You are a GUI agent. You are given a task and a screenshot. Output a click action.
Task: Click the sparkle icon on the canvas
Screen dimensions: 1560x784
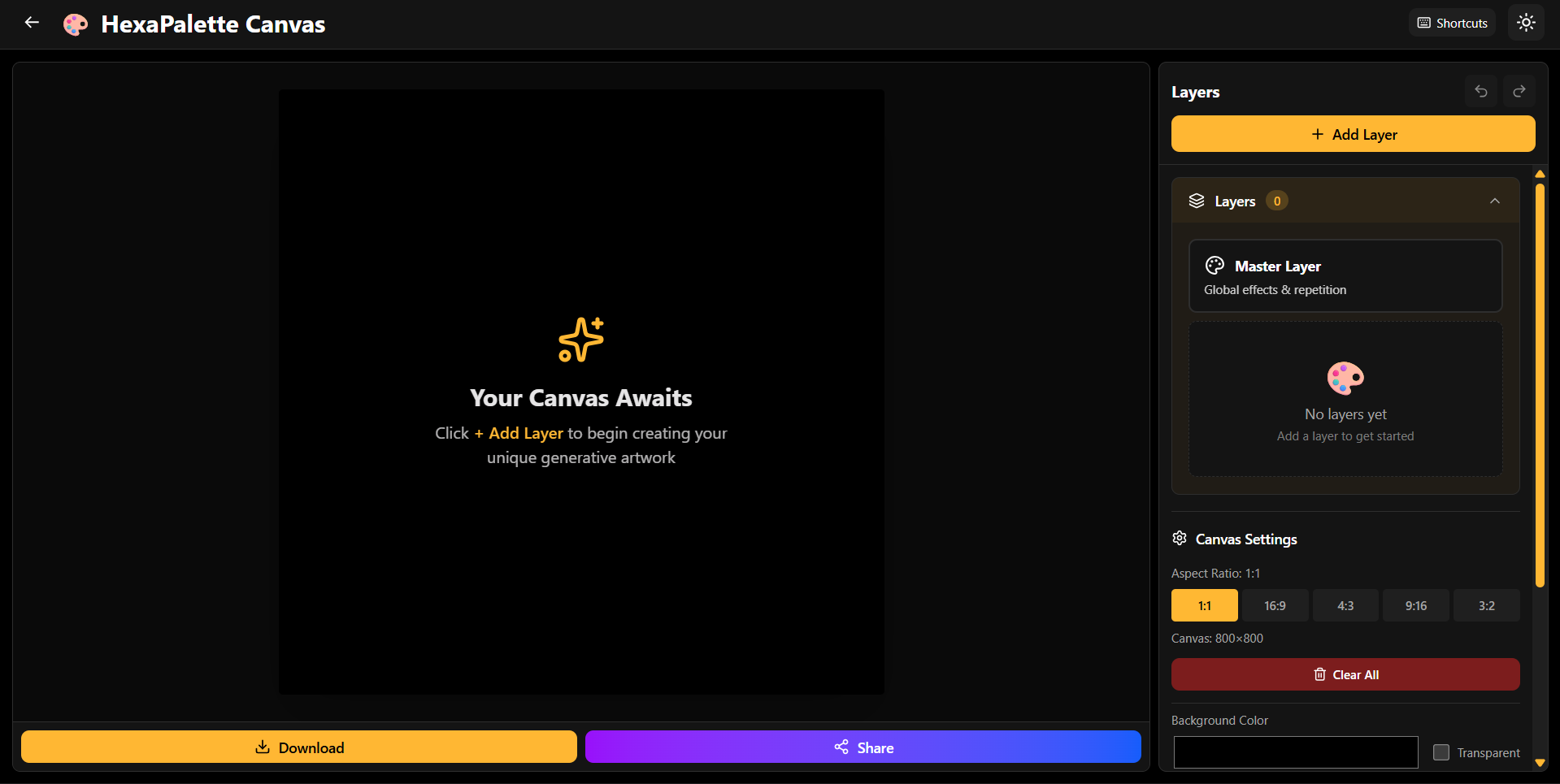coord(581,340)
